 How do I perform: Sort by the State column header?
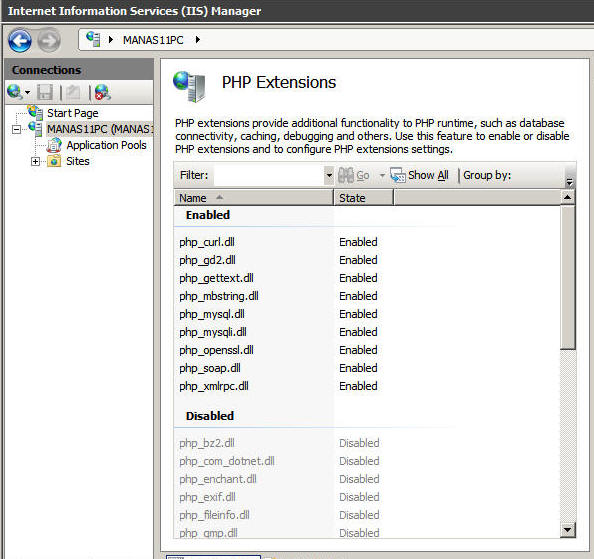pos(363,198)
